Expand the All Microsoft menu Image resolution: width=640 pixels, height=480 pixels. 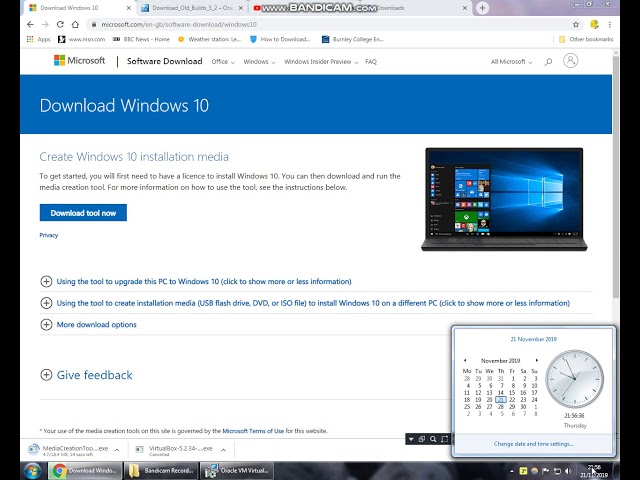click(511, 62)
